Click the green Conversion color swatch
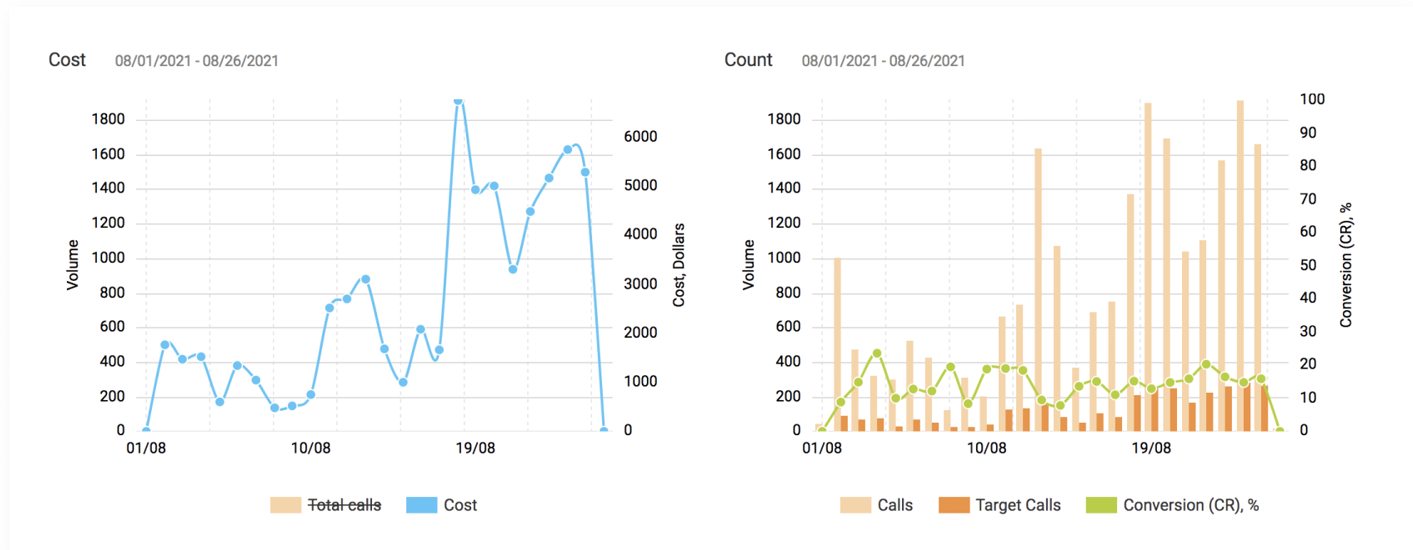Screen dimensions: 1413x550 [x=1101, y=505]
